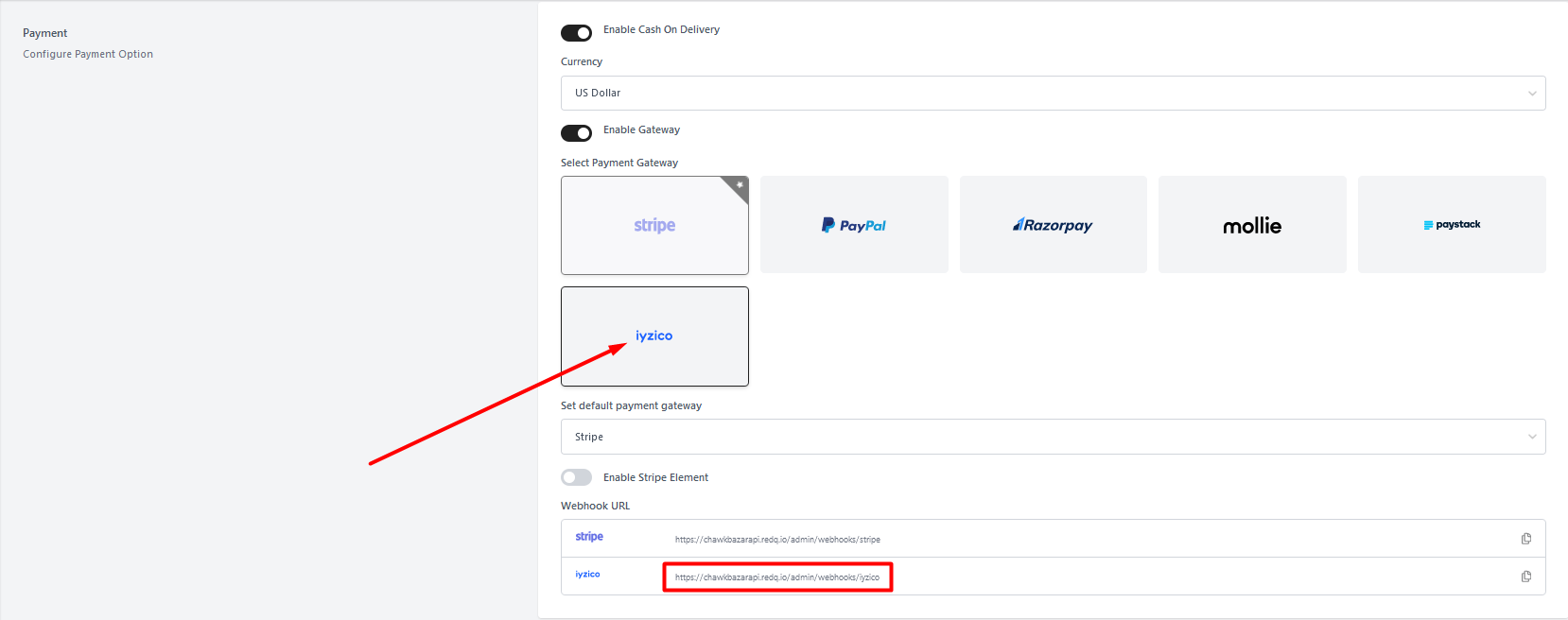Copy the iyzico webhook URL
The height and width of the screenshot is (620, 1568).
(x=1525, y=577)
